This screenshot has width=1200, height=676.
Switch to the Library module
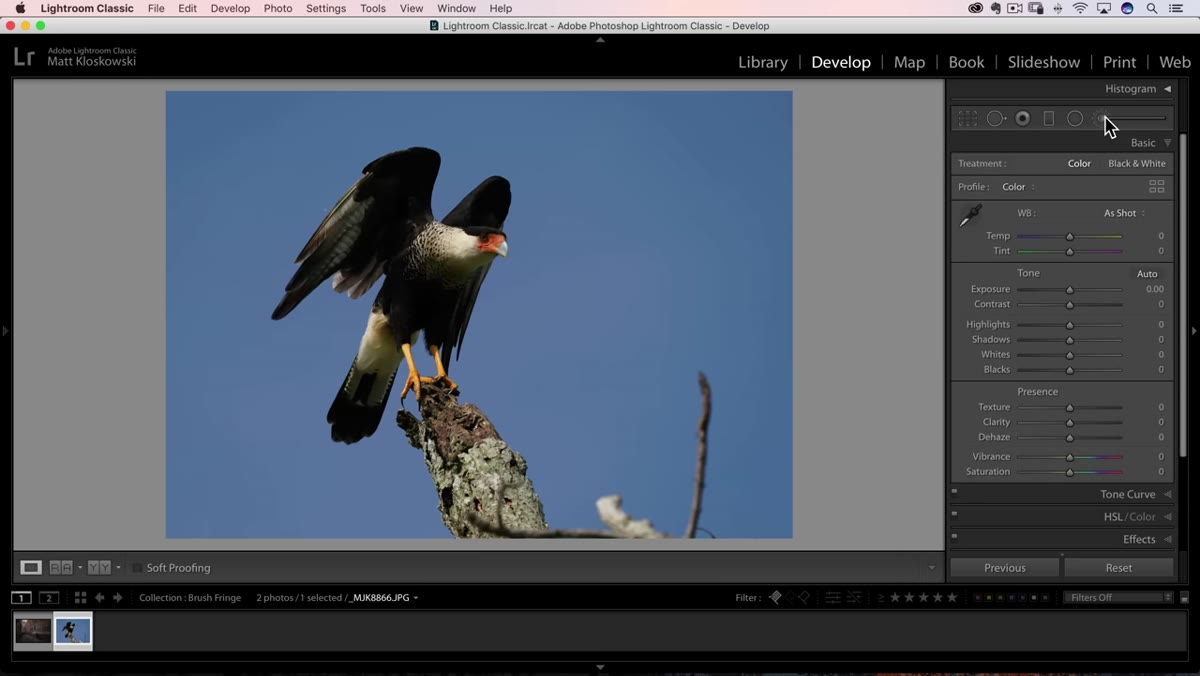tap(763, 62)
